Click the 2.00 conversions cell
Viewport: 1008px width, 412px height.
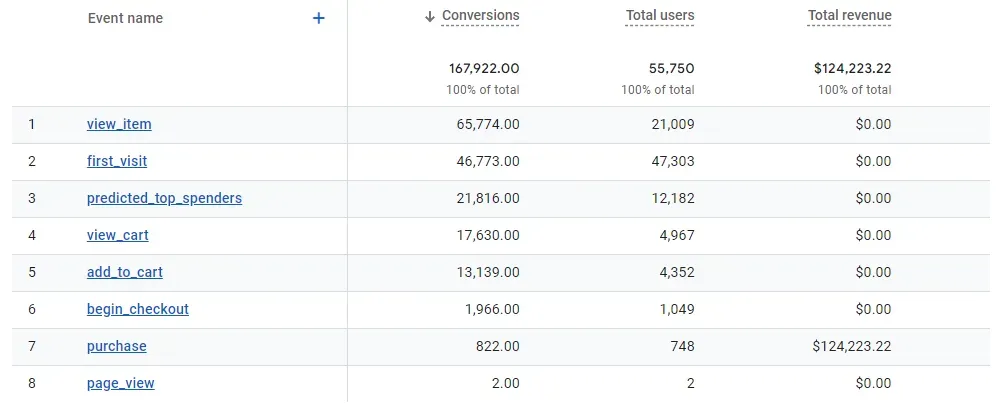pos(505,384)
